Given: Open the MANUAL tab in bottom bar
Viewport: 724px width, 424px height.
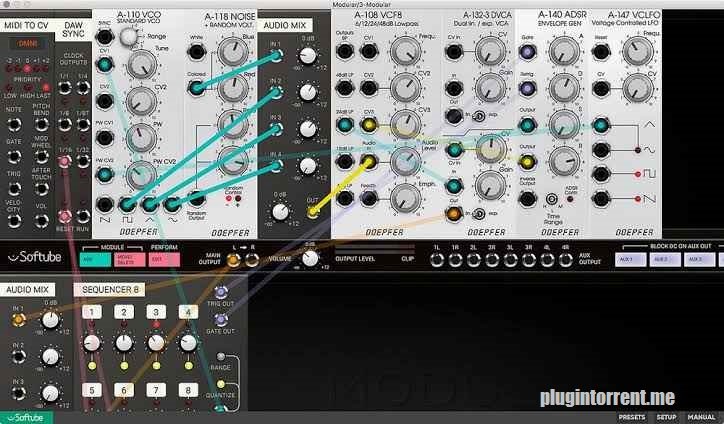Looking at the screenshot, I should 701,417.
